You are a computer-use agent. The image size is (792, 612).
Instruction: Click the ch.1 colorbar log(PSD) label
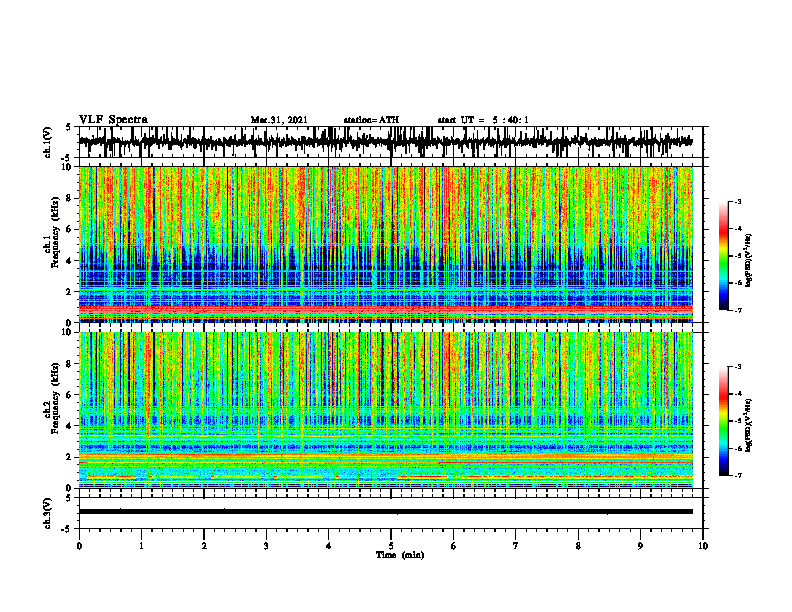tap(749, 261)
